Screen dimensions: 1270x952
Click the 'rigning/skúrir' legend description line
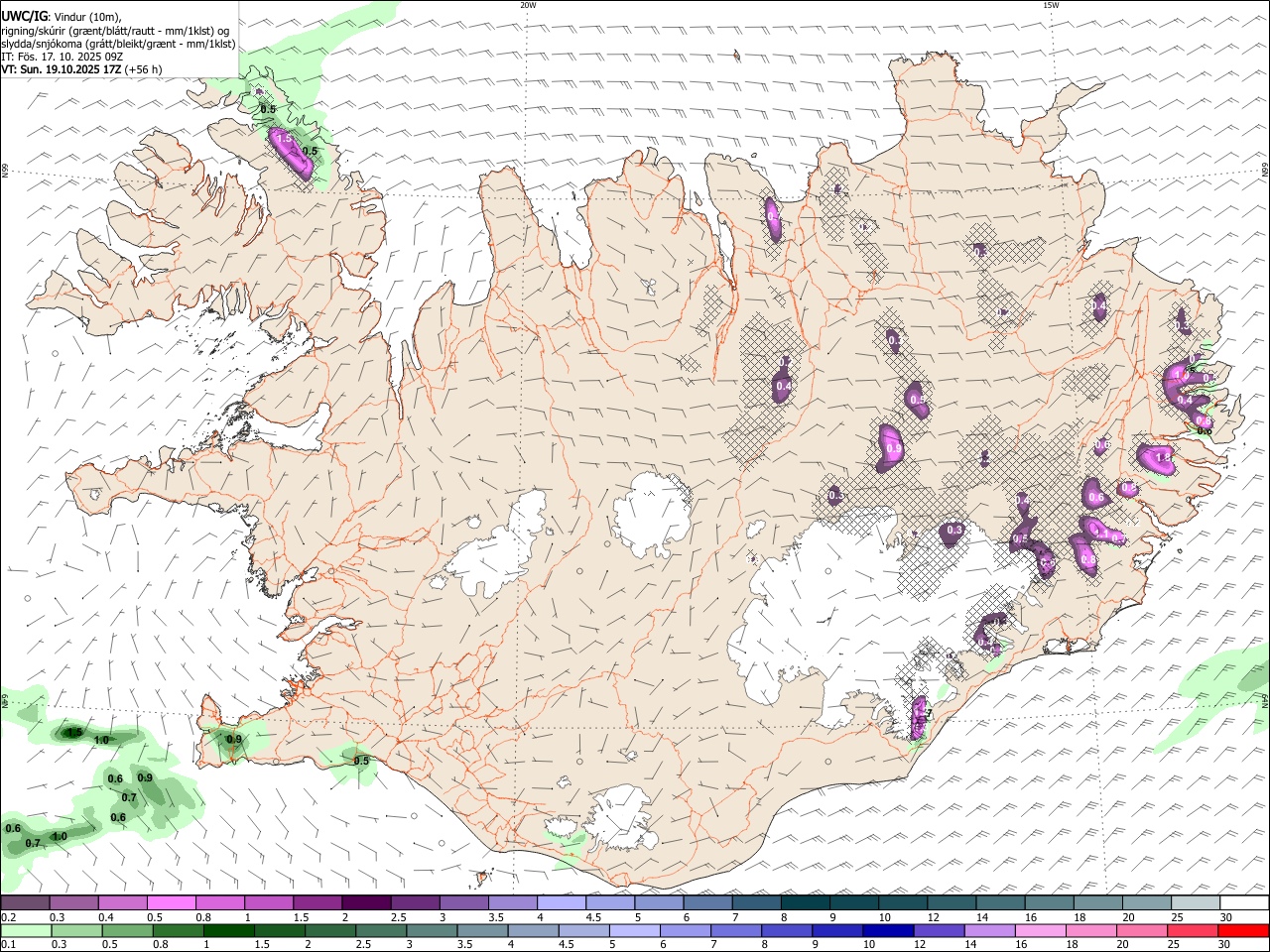pos(114,31)
